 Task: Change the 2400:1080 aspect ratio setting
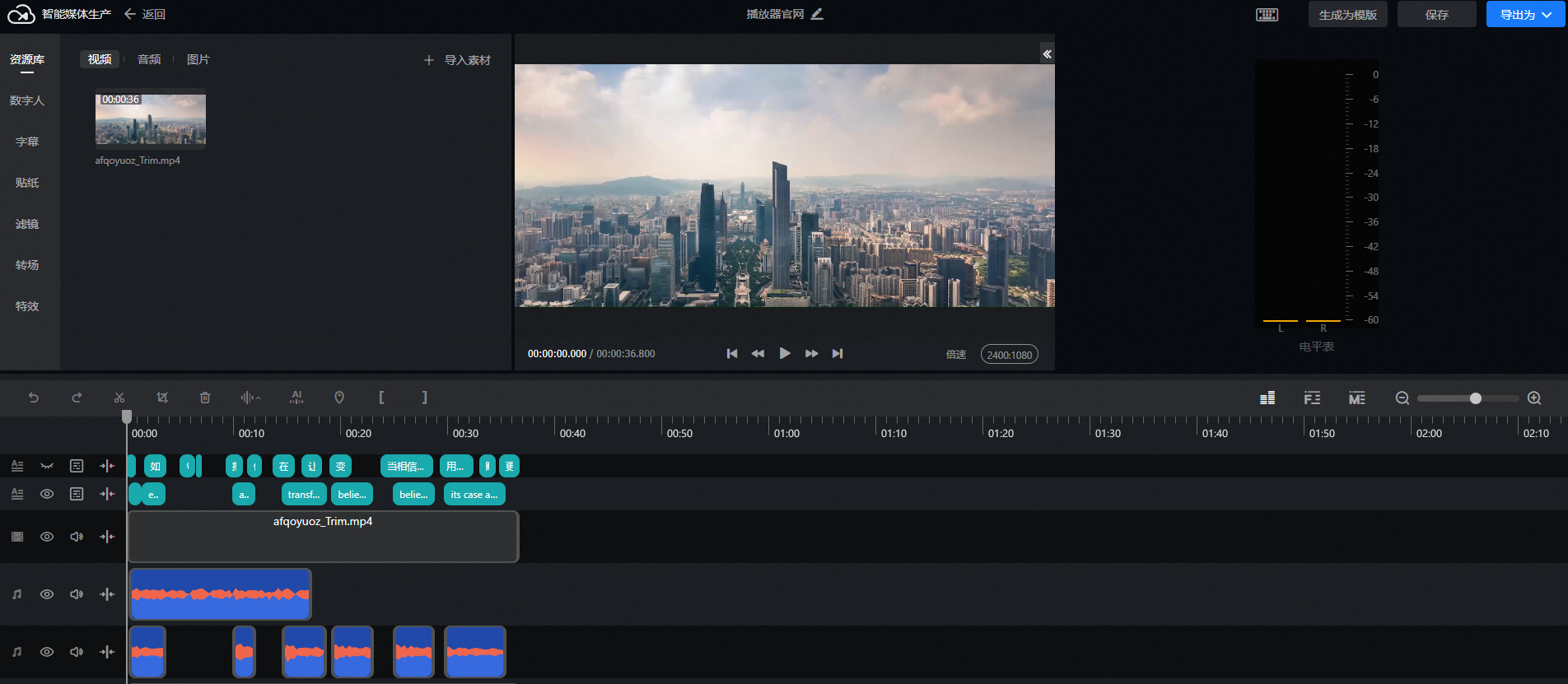point(1010,355)
